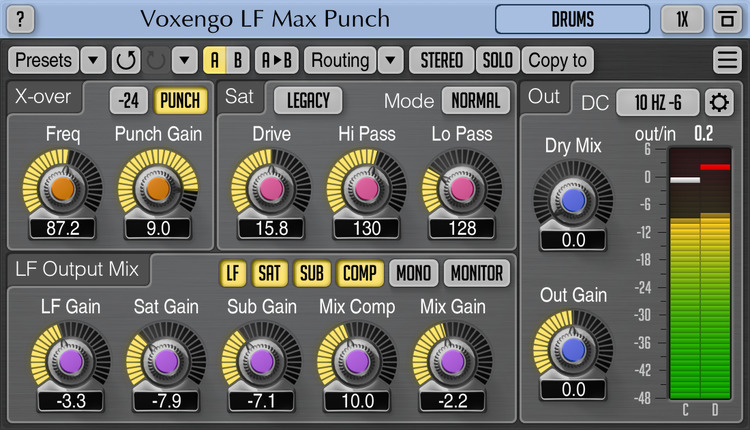Click the DRUMS instance name field
This screenshot has width=750, height=430.
click(573, 20)
